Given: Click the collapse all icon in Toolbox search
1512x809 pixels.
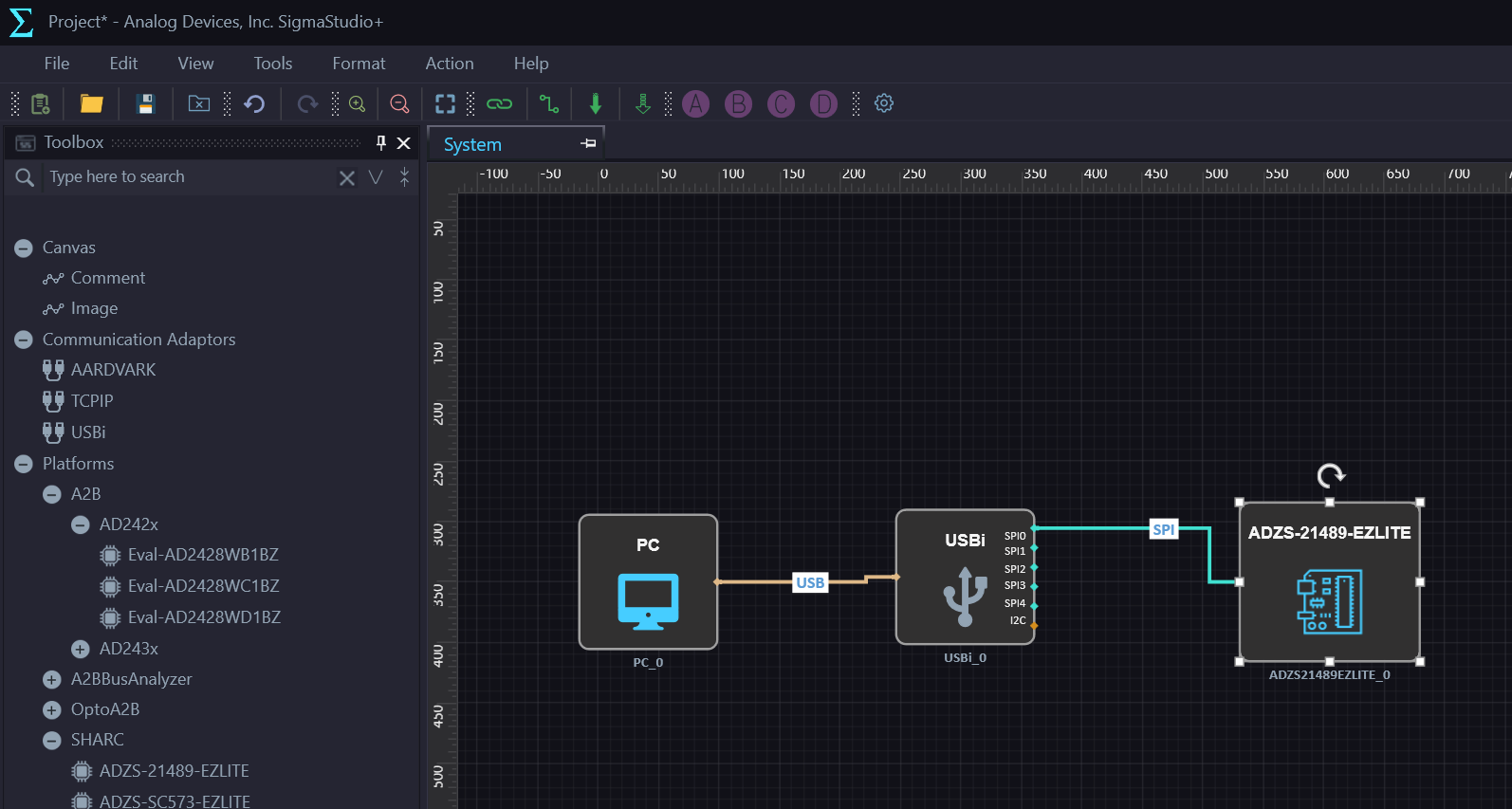Looking at the screenshot, I should [404, 177].
